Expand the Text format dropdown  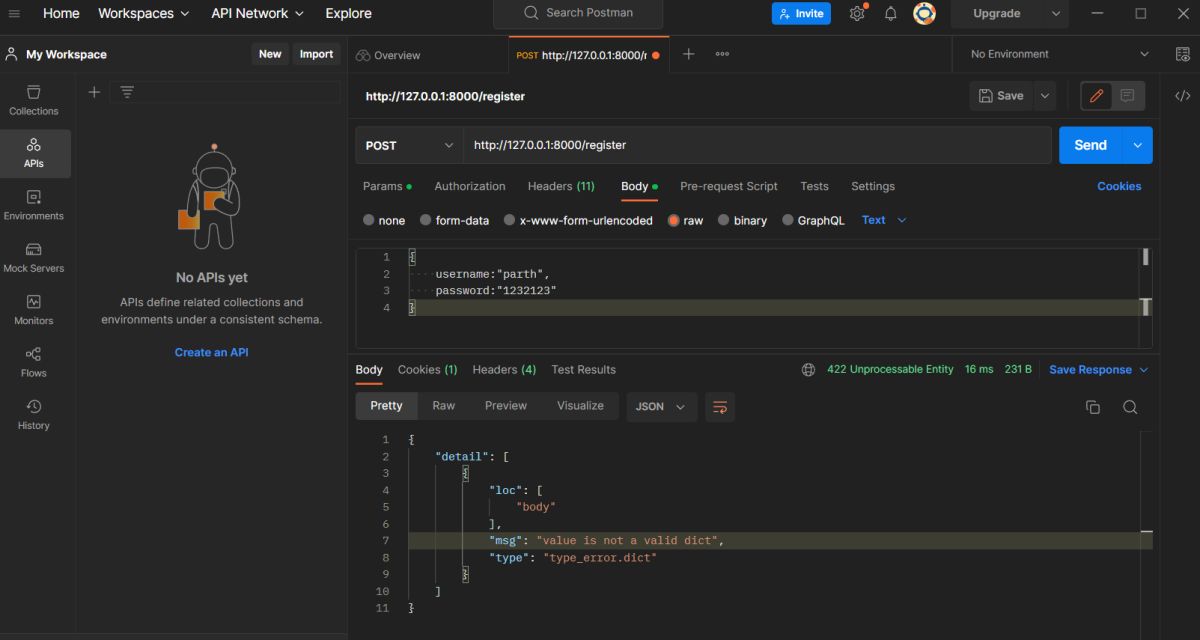pos(884,220)
